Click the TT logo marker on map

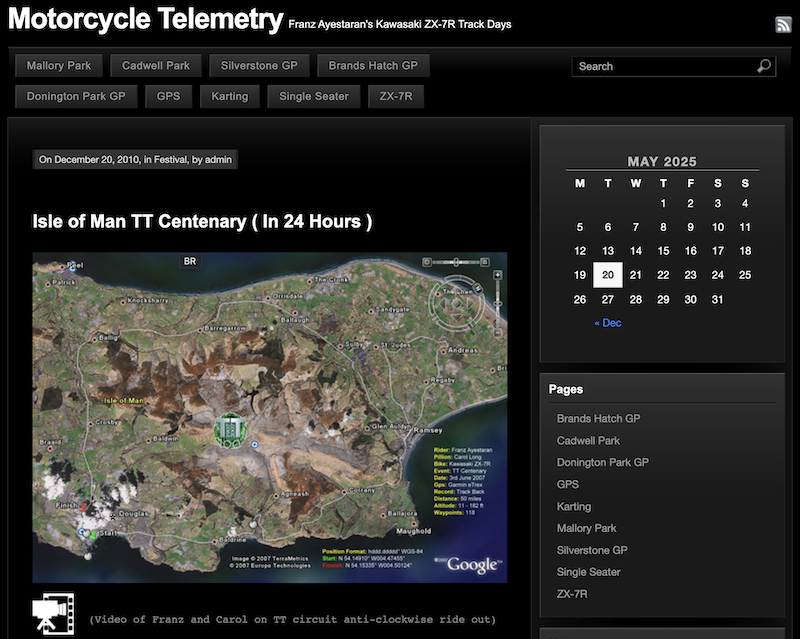pyautogui.click(x=230, y=430)
